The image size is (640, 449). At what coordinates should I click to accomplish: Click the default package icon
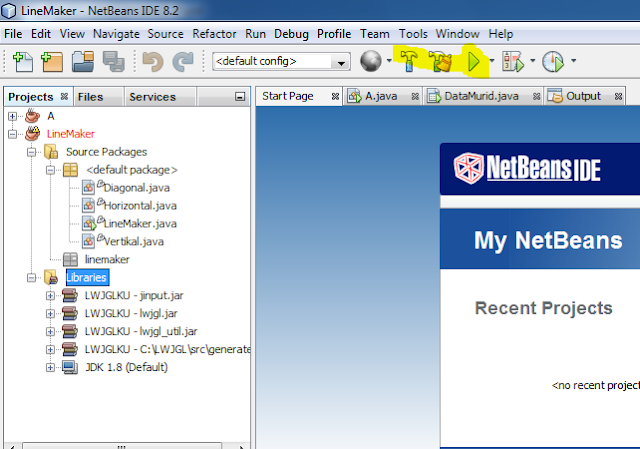(70, 170)
